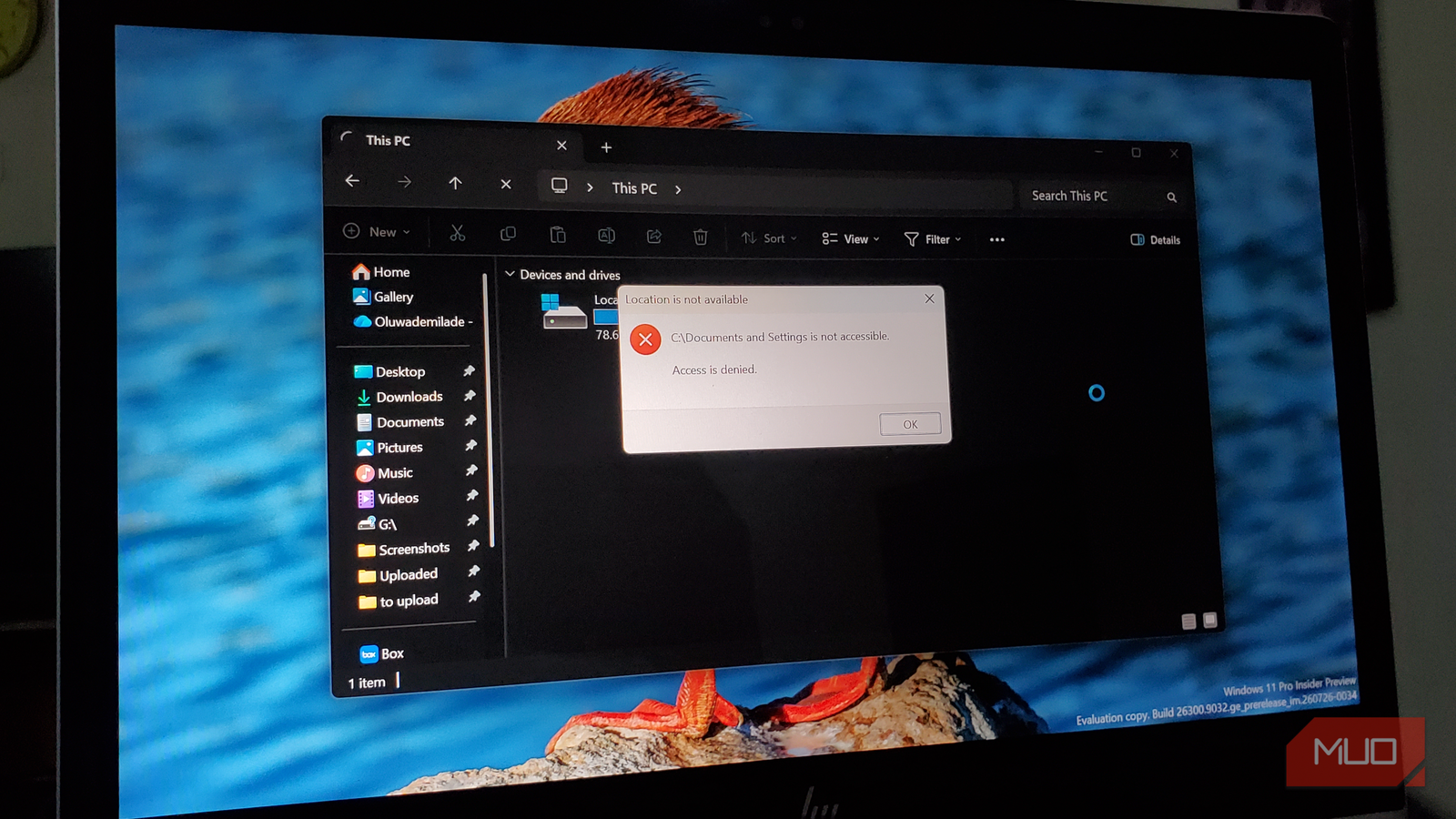Click the computer icon in address bar
1456x819 pixels.
[x=560, y=186]
